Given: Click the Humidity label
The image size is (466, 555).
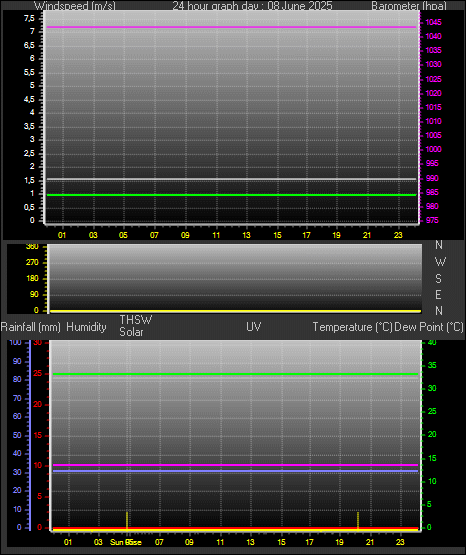Looking at the screenshot, I should [x=86, y=327].
